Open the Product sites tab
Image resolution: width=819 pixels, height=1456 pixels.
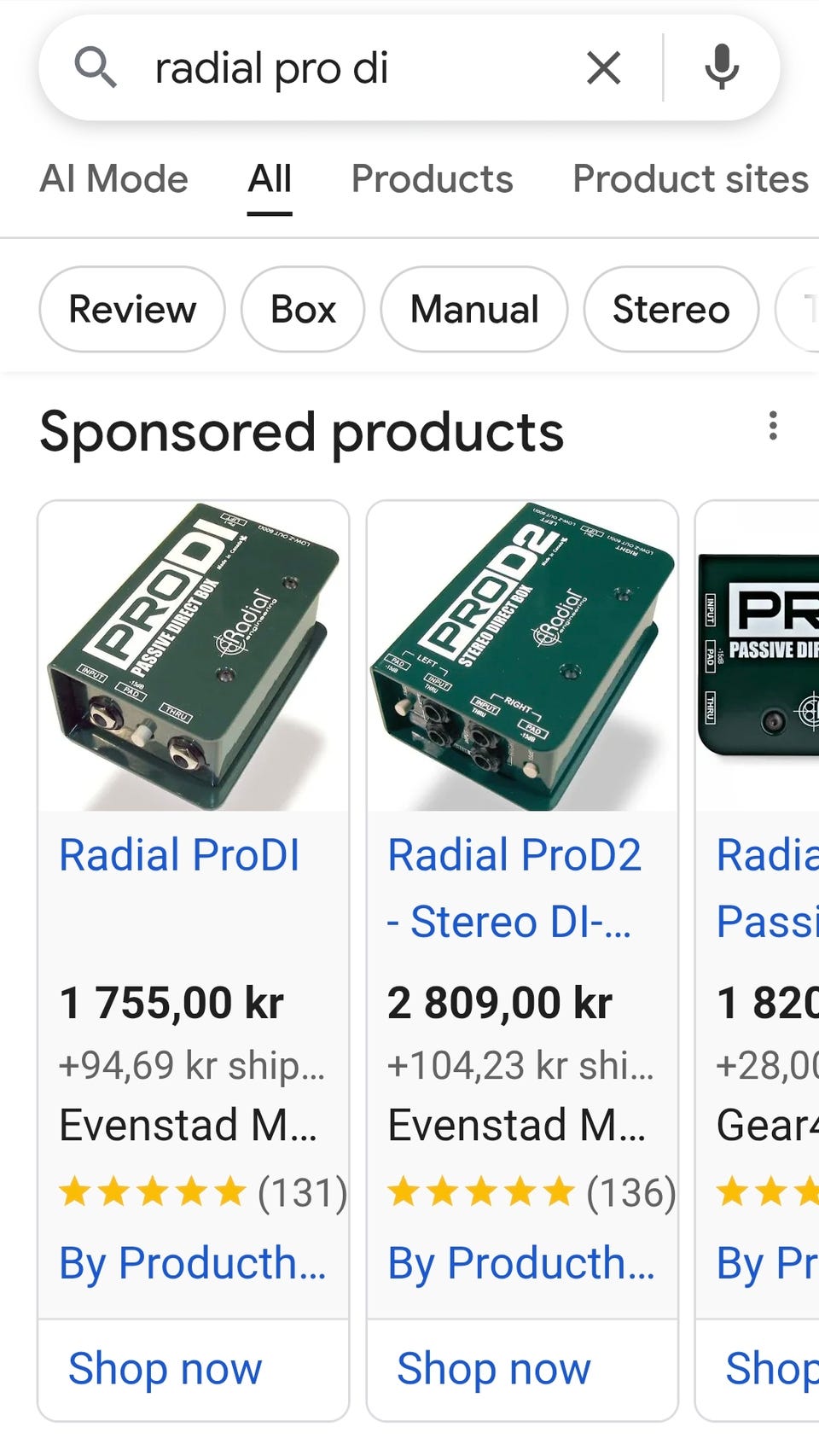click(690, 179)
